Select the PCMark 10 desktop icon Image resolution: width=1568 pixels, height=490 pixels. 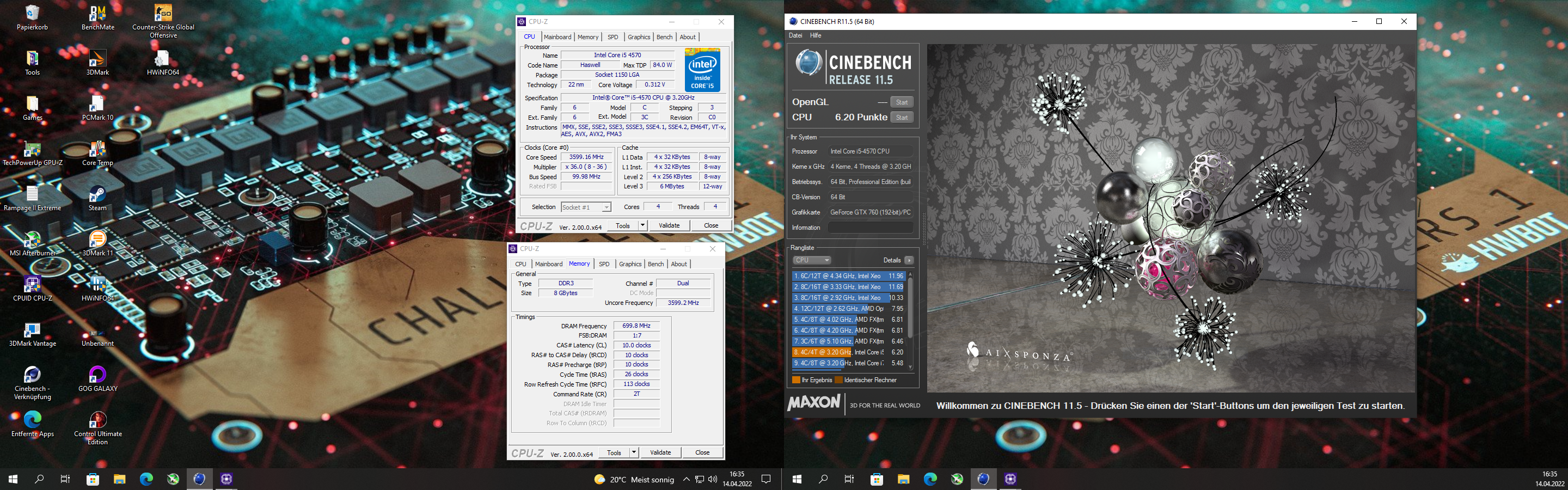pos(97,108)
